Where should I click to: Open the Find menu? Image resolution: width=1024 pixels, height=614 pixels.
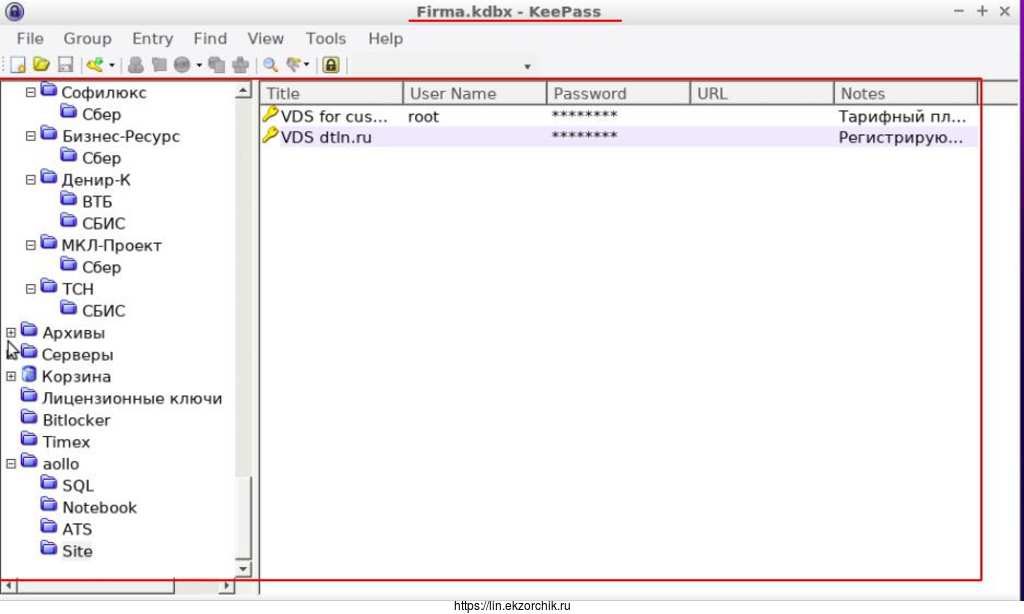(x=210, y=39)
